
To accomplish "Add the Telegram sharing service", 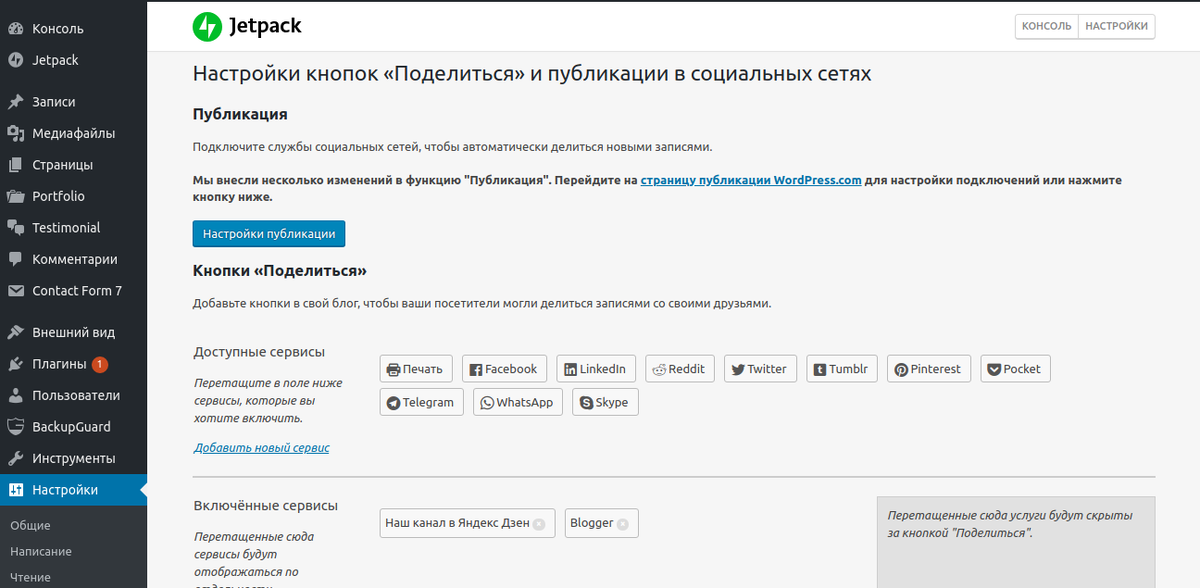I will tap(421, 402).
